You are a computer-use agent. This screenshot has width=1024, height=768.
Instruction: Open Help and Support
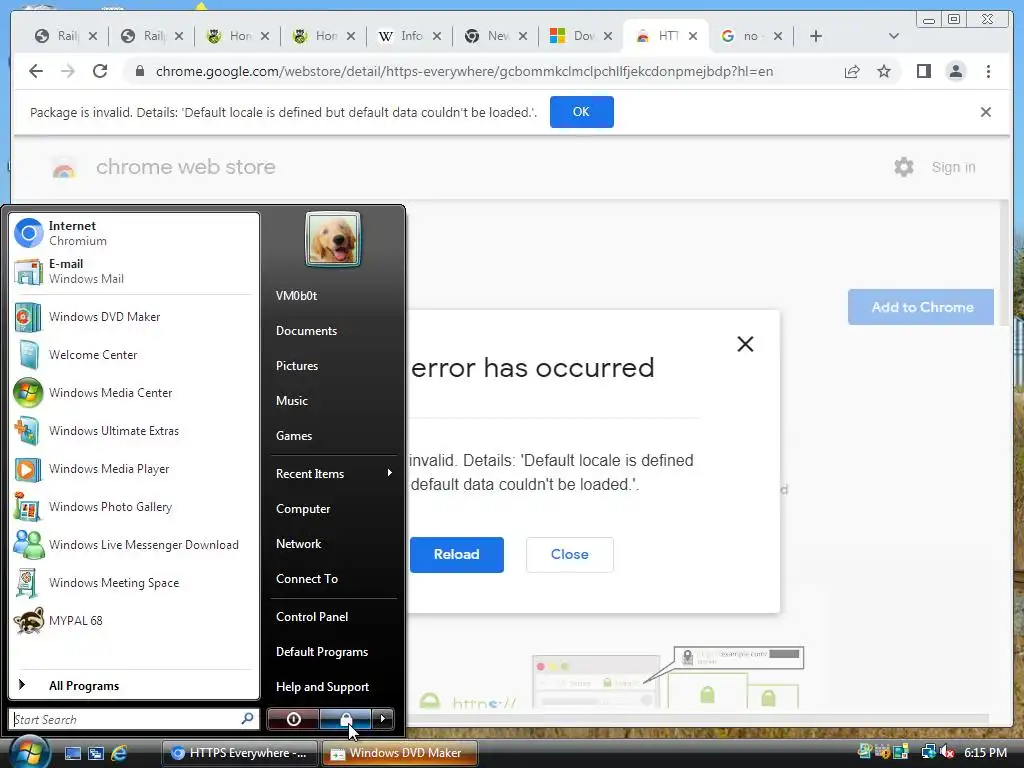[x=322, y=686]
